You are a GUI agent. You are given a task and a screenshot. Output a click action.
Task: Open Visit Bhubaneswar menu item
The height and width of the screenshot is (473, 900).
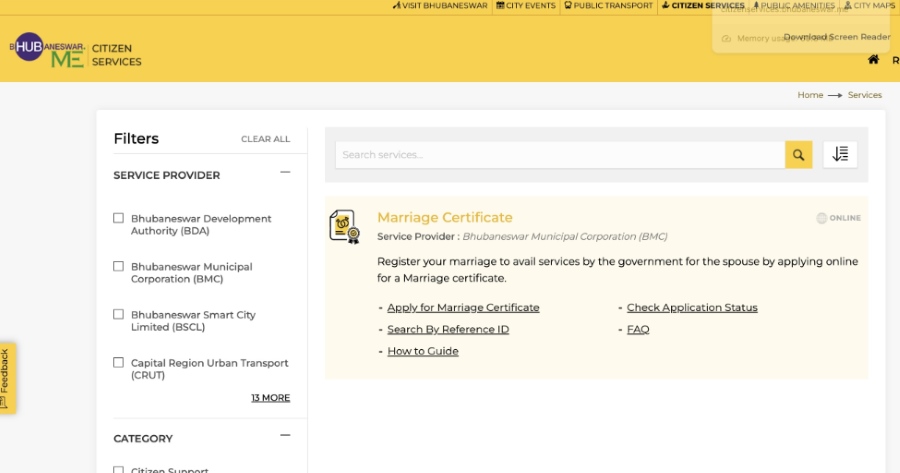pyautogui.click(x=440, y=6)
